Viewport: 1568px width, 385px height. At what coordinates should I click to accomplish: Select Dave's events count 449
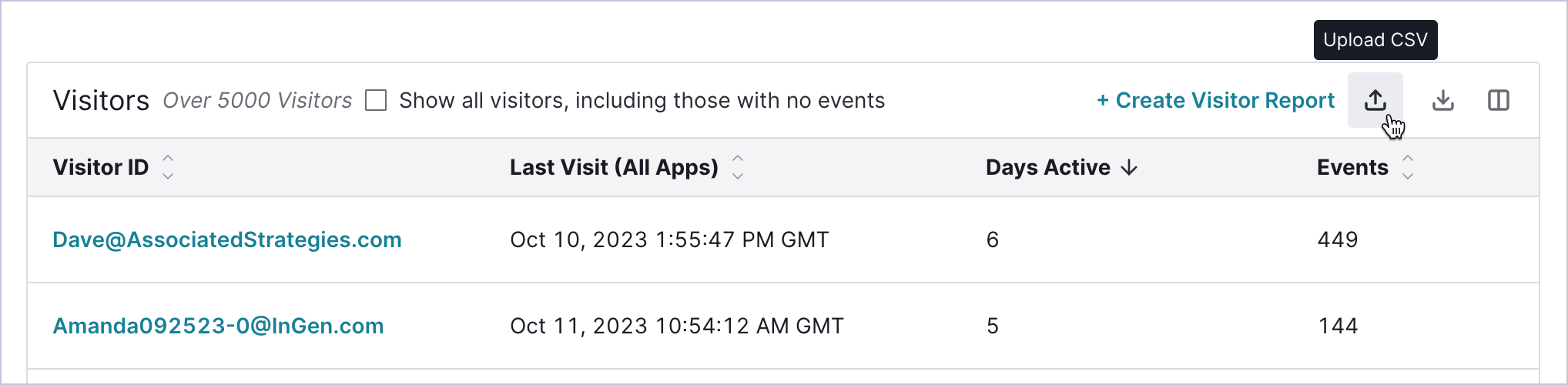click(1338, 239)
